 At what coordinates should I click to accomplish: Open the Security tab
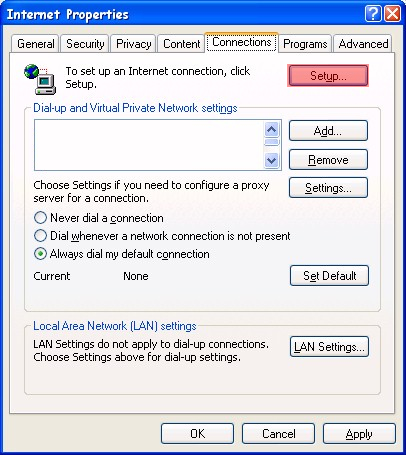pos(85,44)
